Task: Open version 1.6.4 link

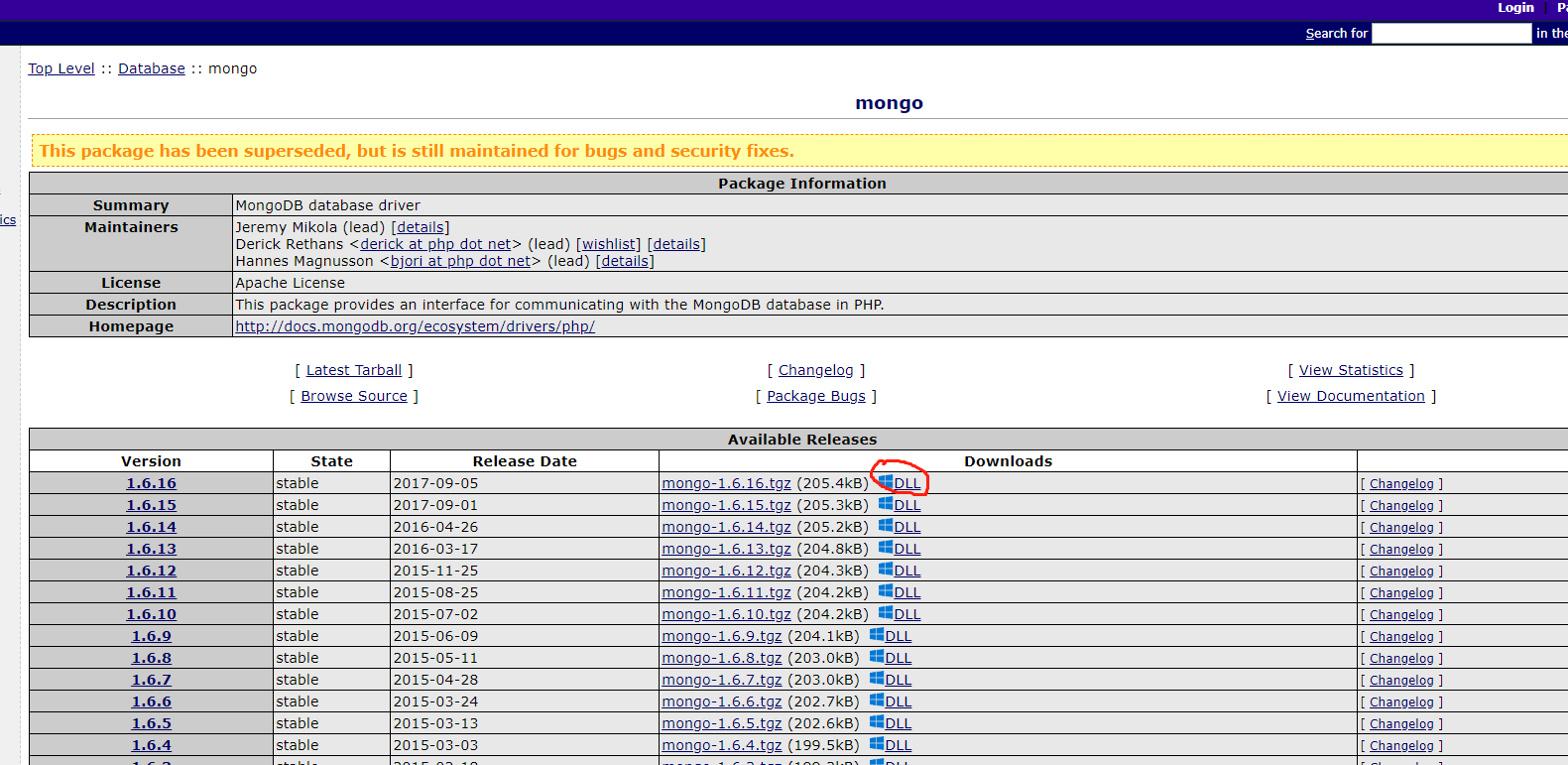Action: click(x=151, y=745)
